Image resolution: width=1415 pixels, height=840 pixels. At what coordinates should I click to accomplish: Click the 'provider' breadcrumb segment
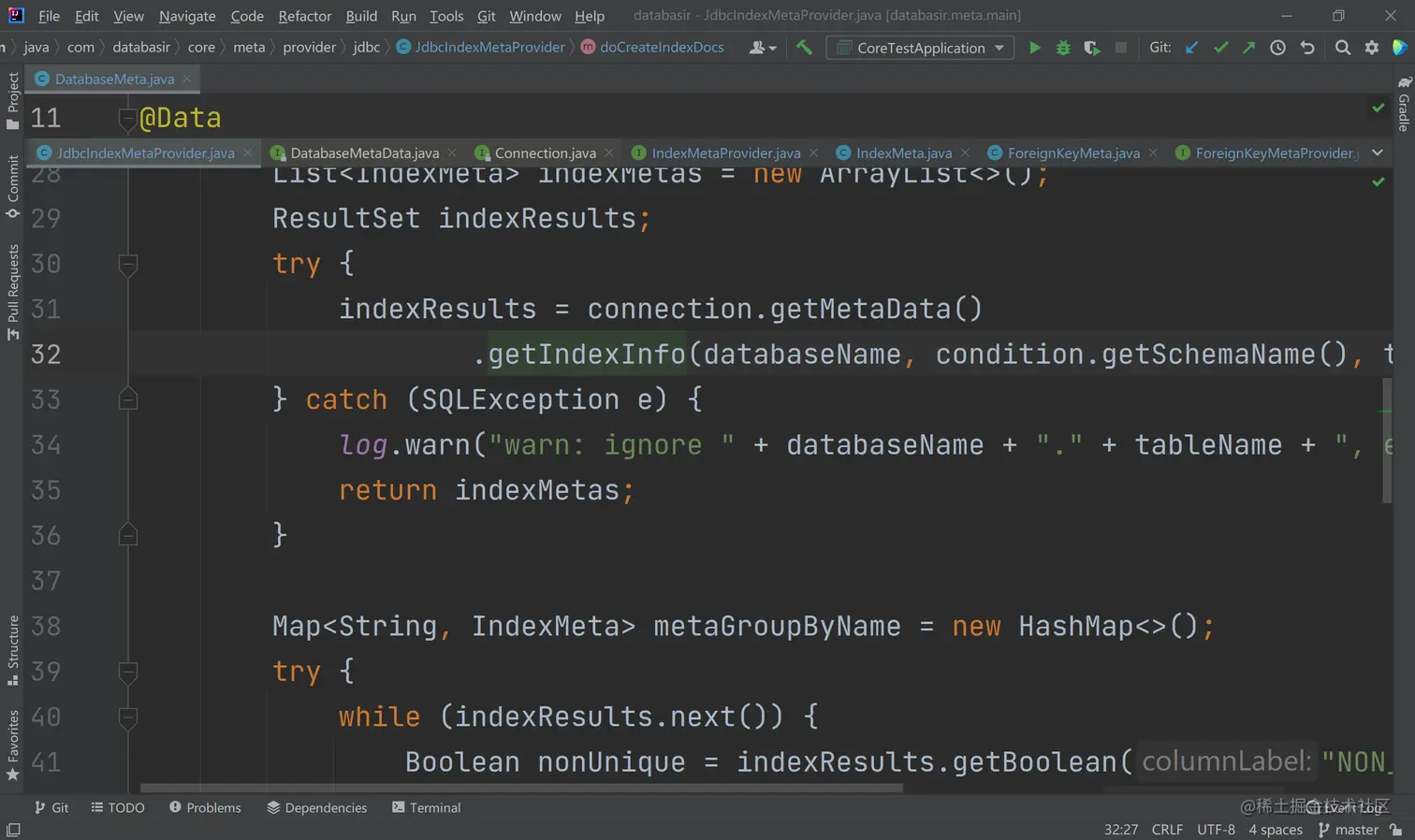point(309,47)
